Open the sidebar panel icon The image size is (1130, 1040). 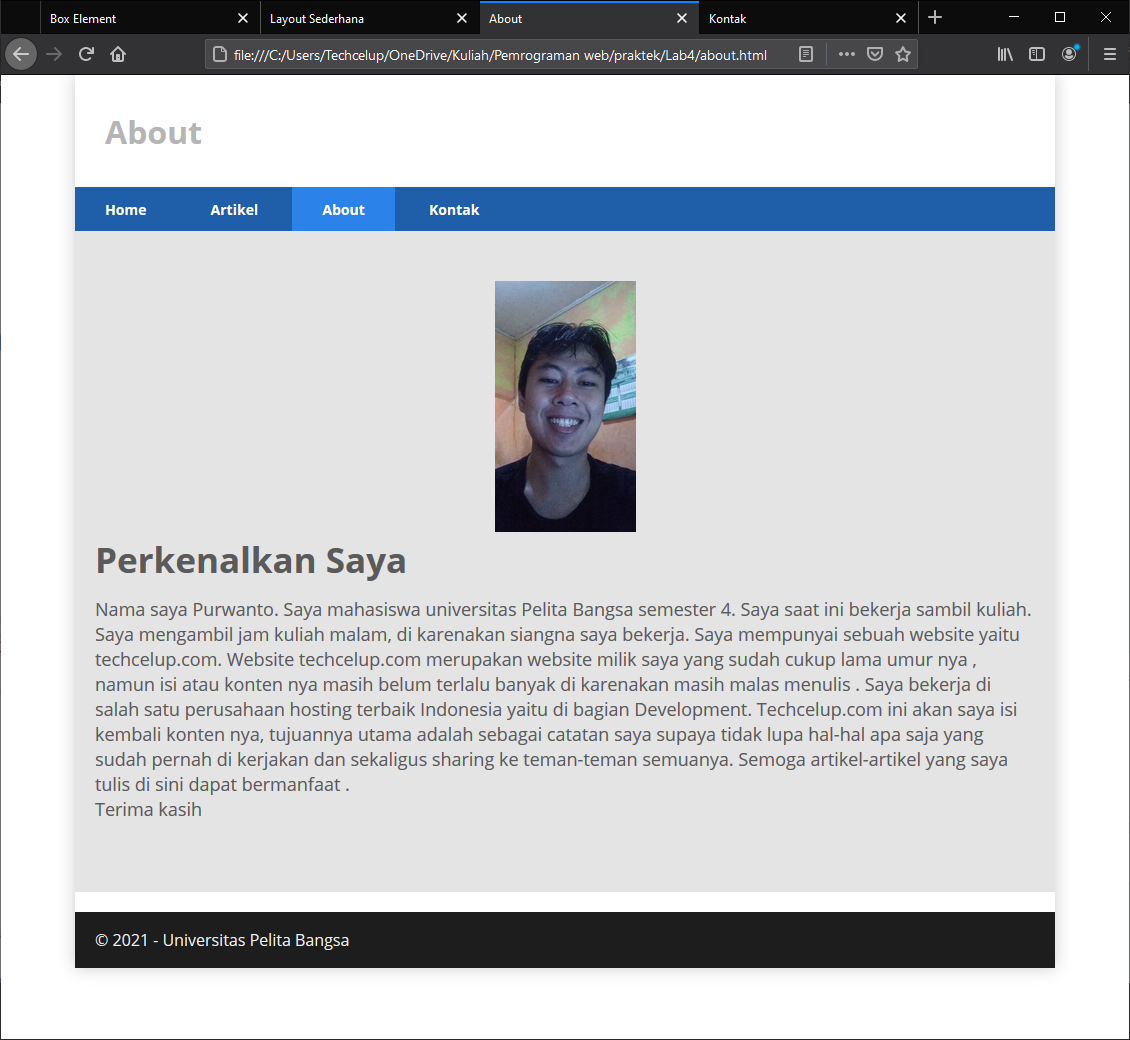(1037, 54)
